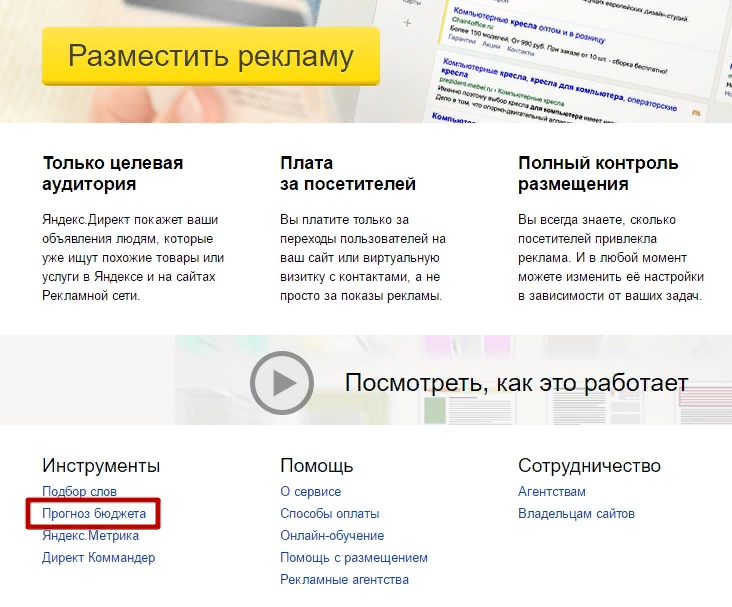Click the Плата за посетителей heading
Image resolution: width=732 pixels, height=607 pixels.
tap(348, 173)
